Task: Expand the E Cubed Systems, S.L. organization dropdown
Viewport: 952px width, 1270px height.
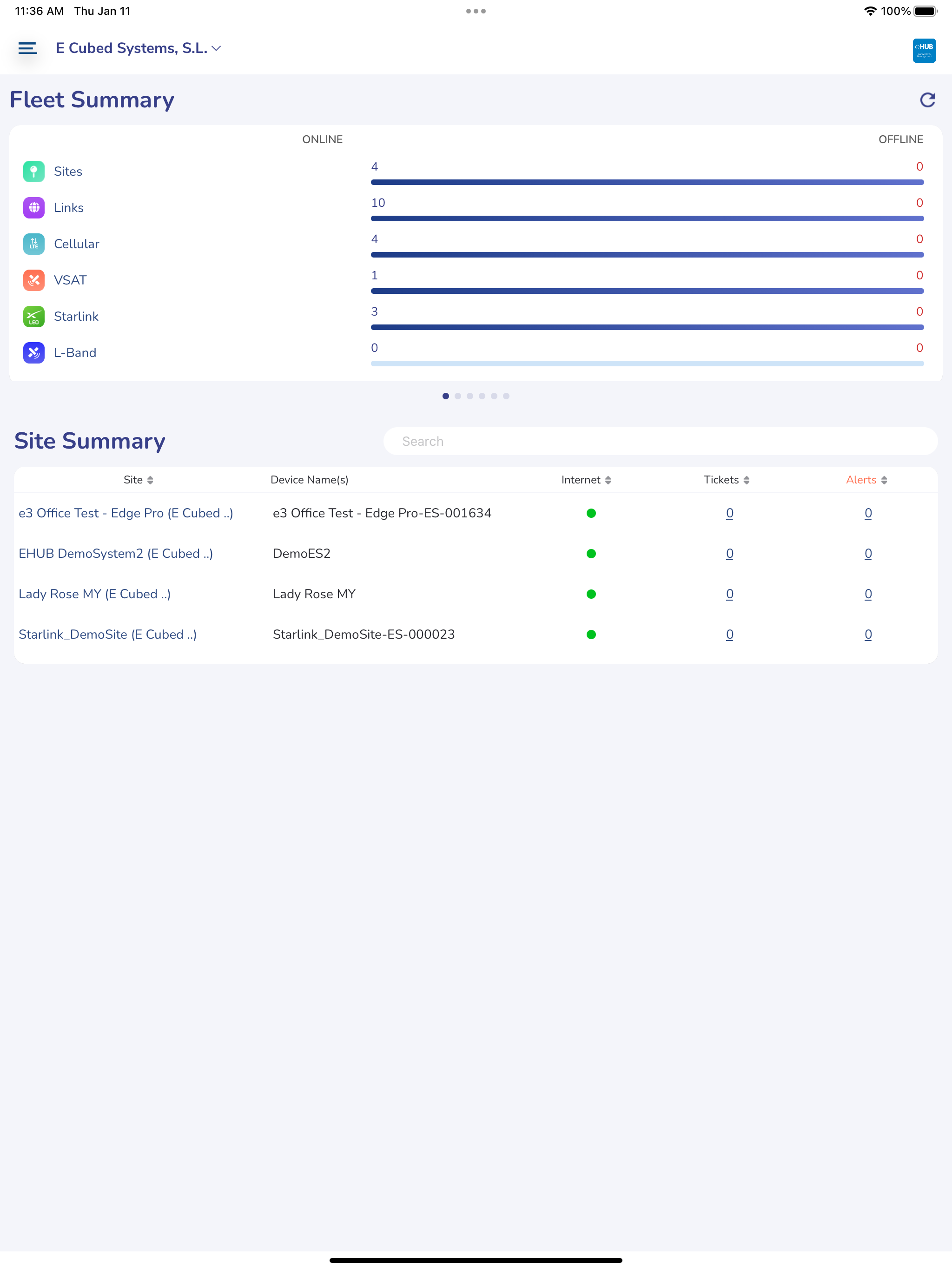Action: click(x=139, y=48)
